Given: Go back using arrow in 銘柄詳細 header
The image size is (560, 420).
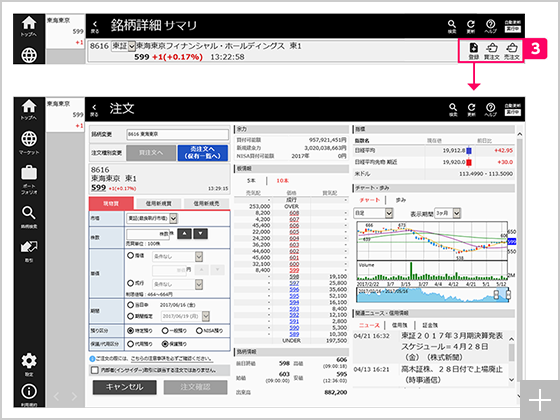Looking at the screenshot, I should coord(95,24).
